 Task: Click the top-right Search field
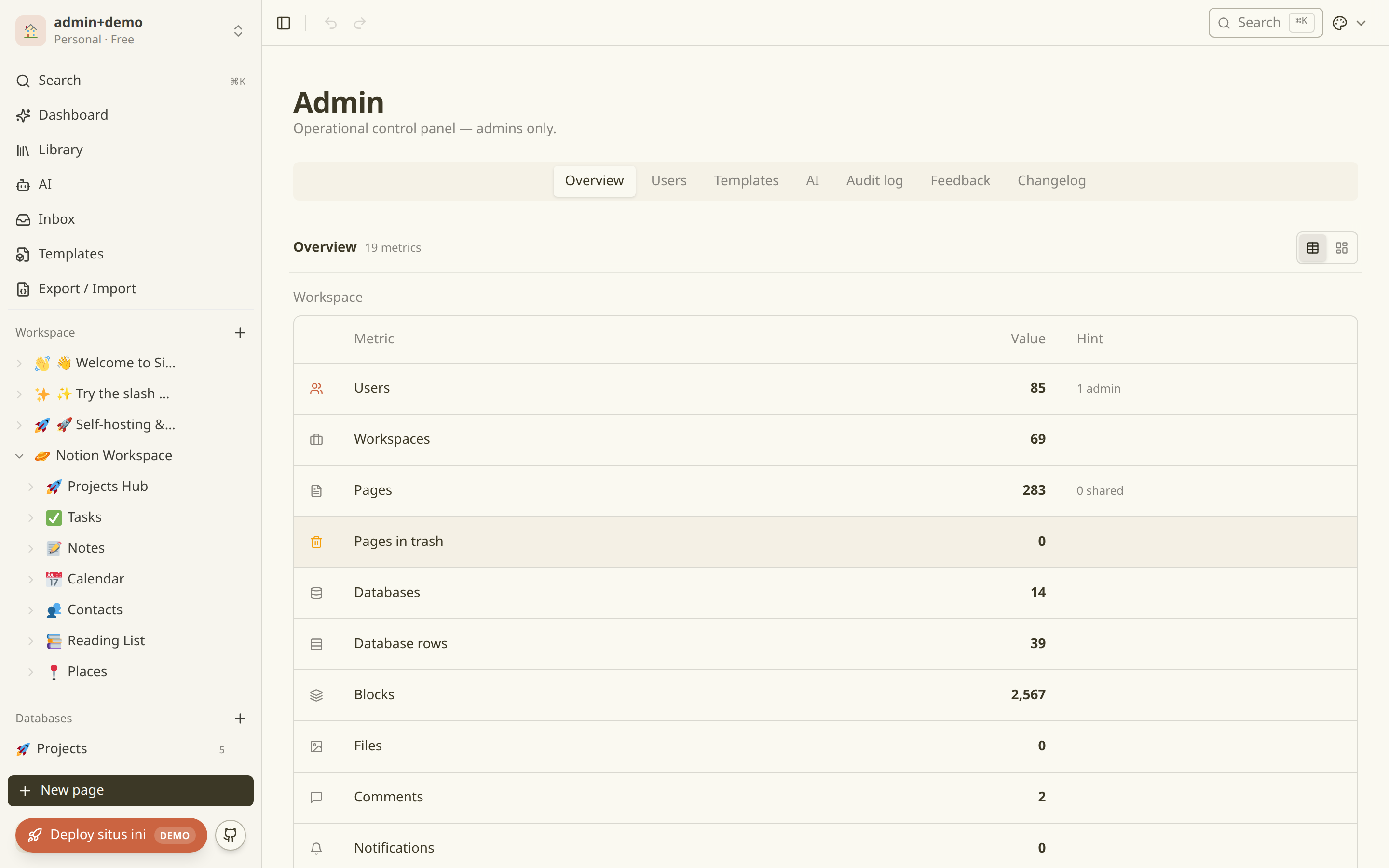click(1266, 23)
